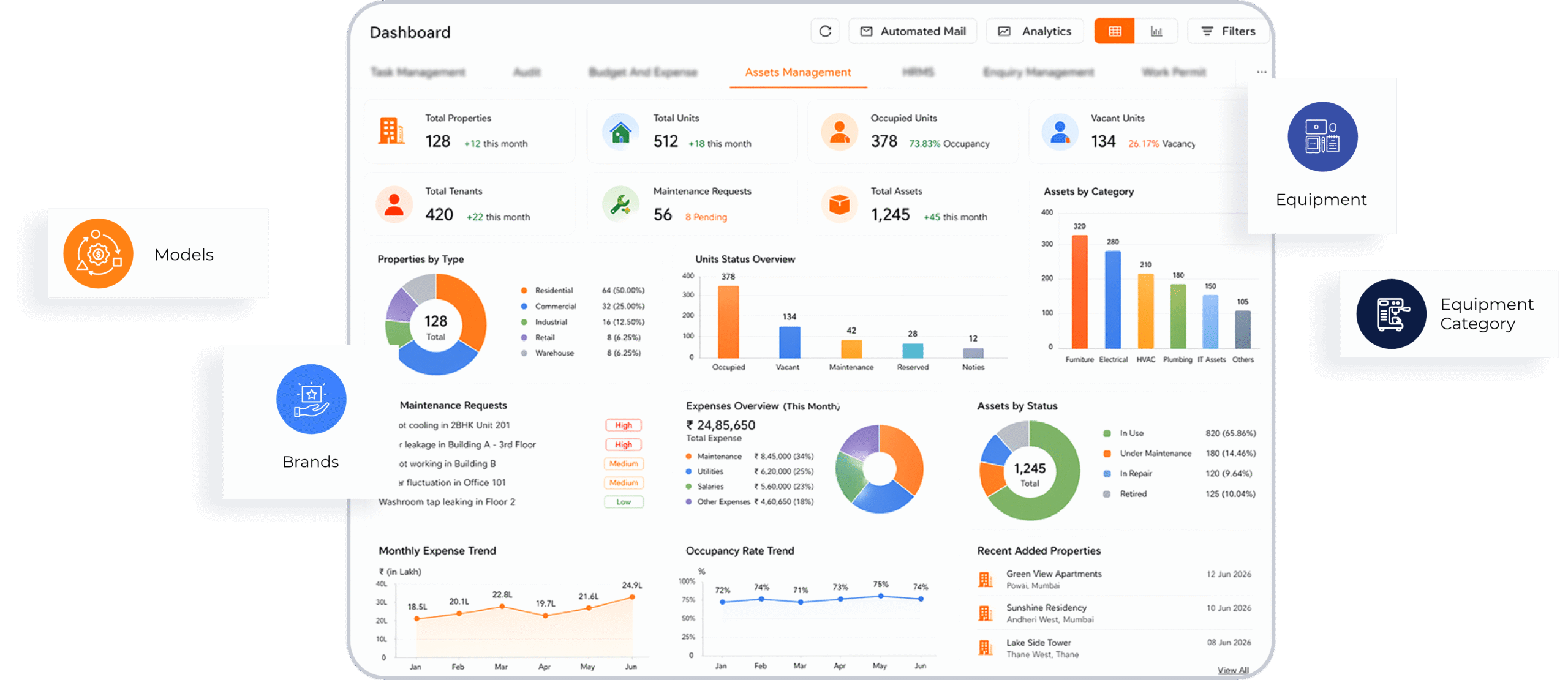This screenshot has width=1568, height=680.
Task: Click Lake Side Tower building icon
Action: point(985,648)
